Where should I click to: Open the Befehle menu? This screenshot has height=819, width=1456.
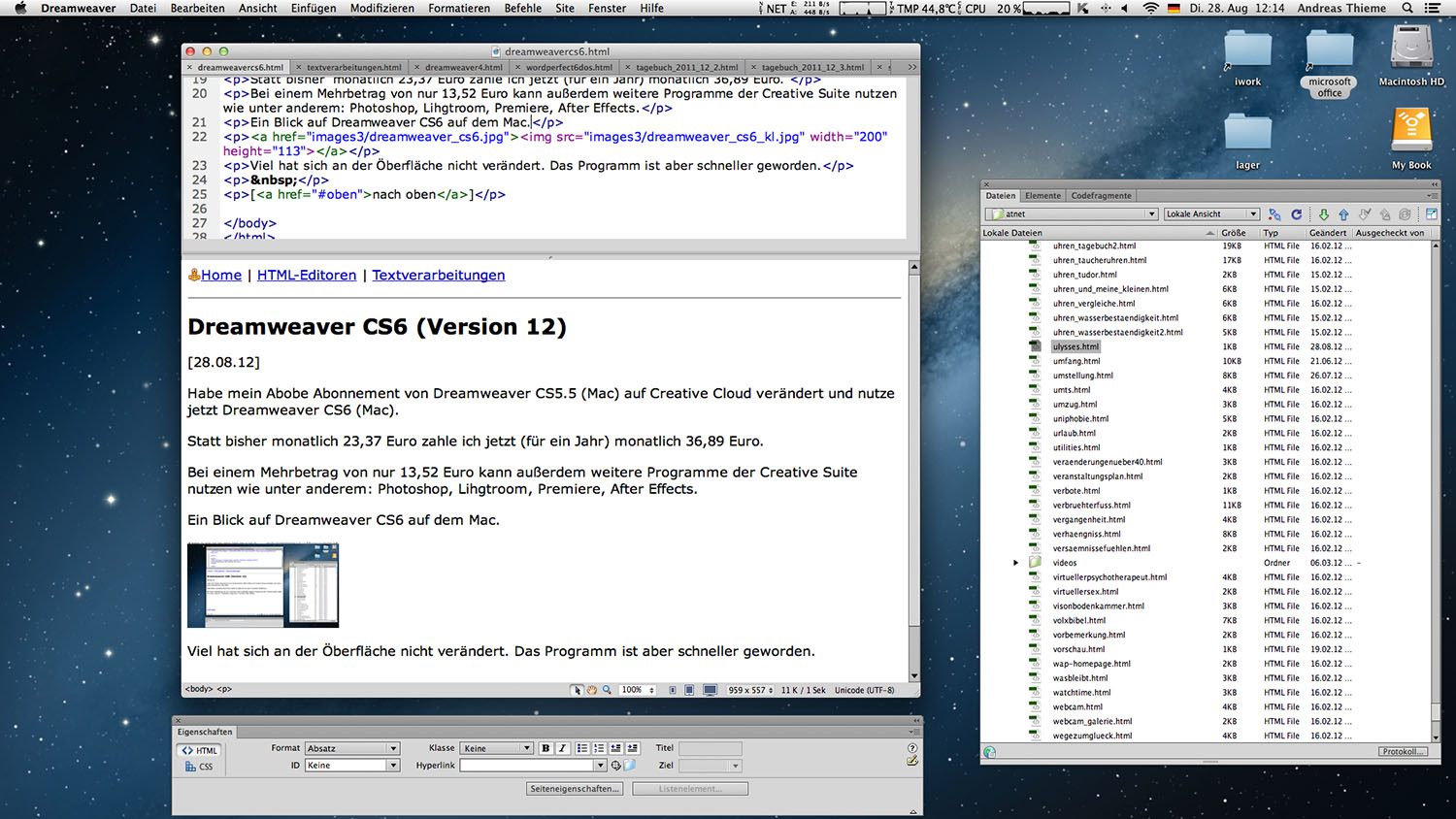(x=522, y=8)
